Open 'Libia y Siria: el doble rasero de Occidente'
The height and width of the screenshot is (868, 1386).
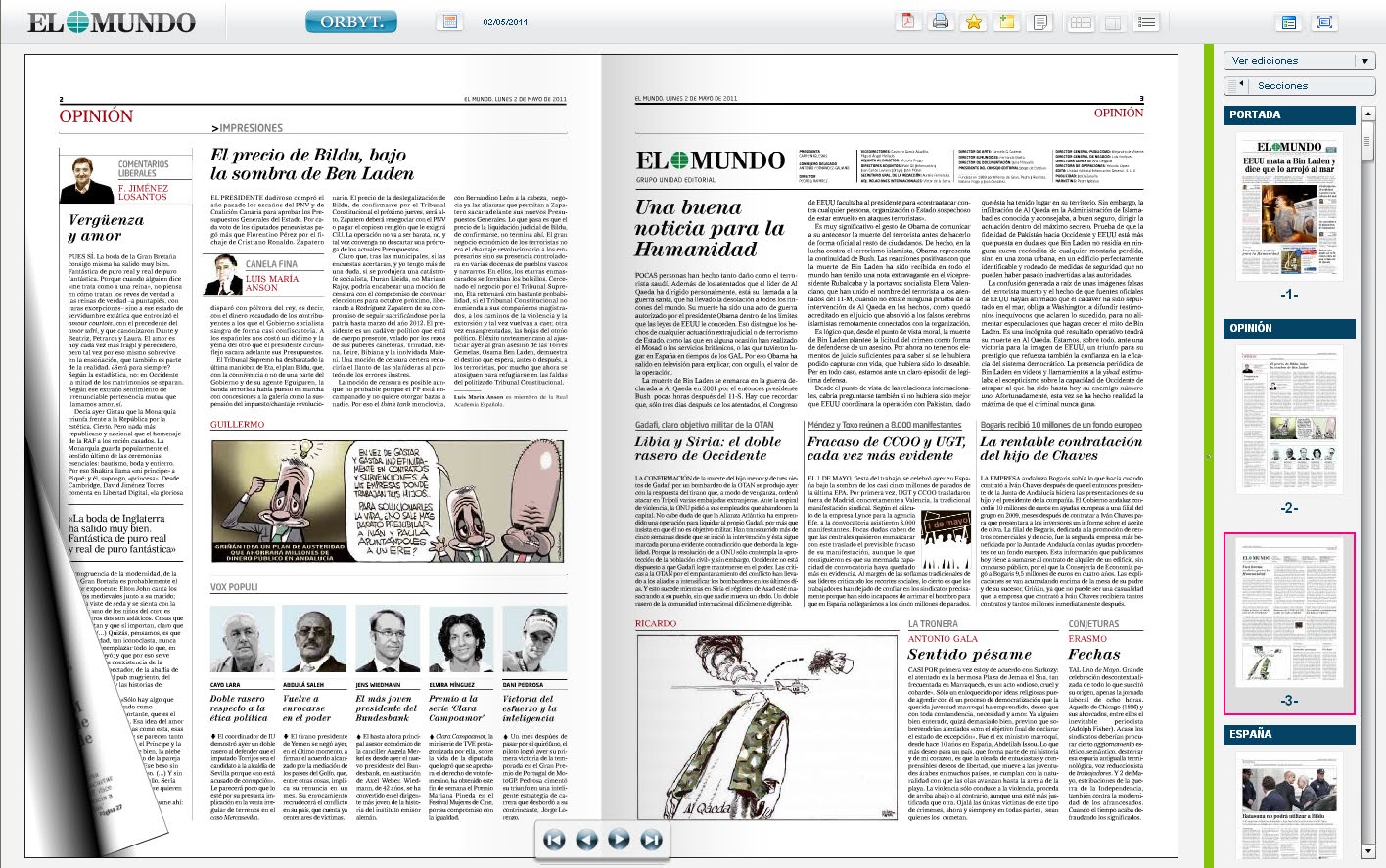point(708,448)
